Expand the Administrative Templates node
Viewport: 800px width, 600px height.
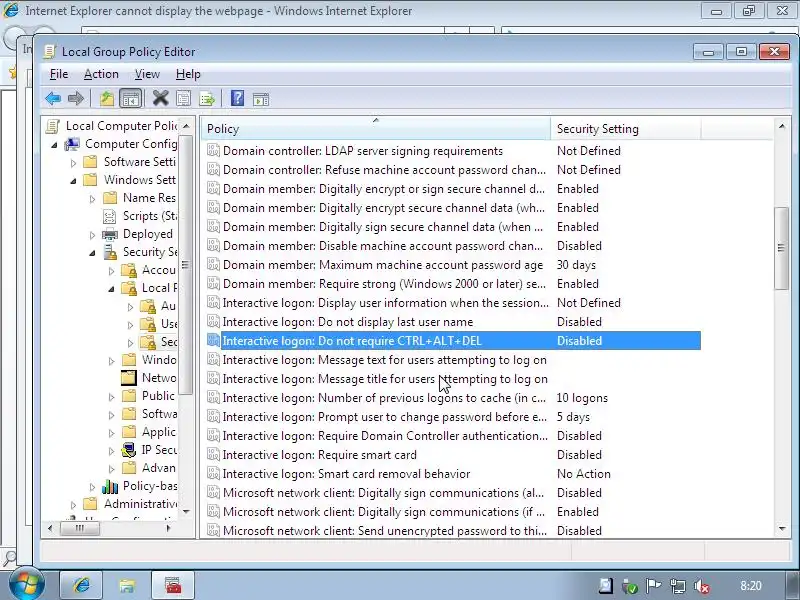click(x=73, y=505)
